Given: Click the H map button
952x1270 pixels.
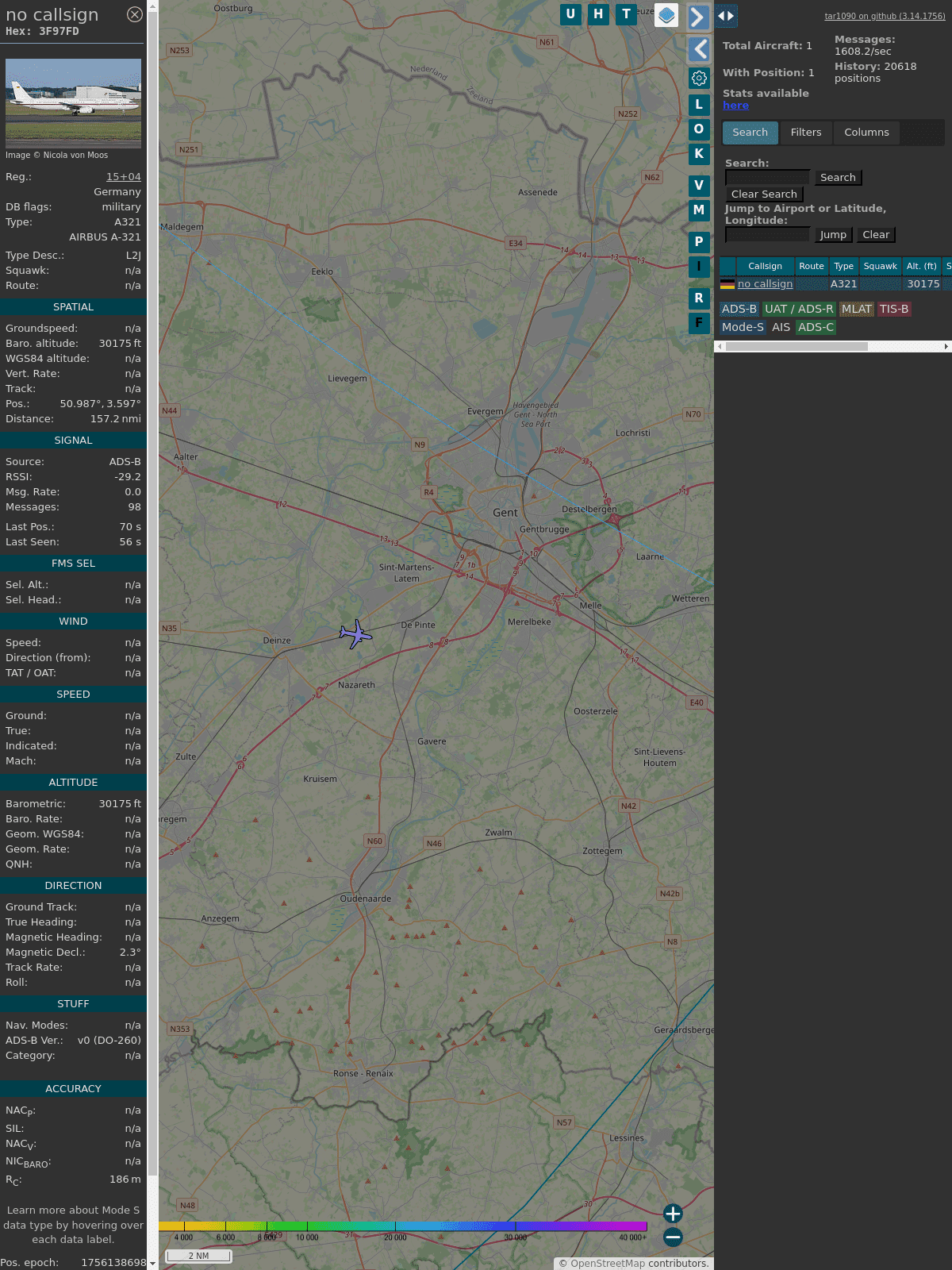Looking at the screenshot, I should 598,14.
